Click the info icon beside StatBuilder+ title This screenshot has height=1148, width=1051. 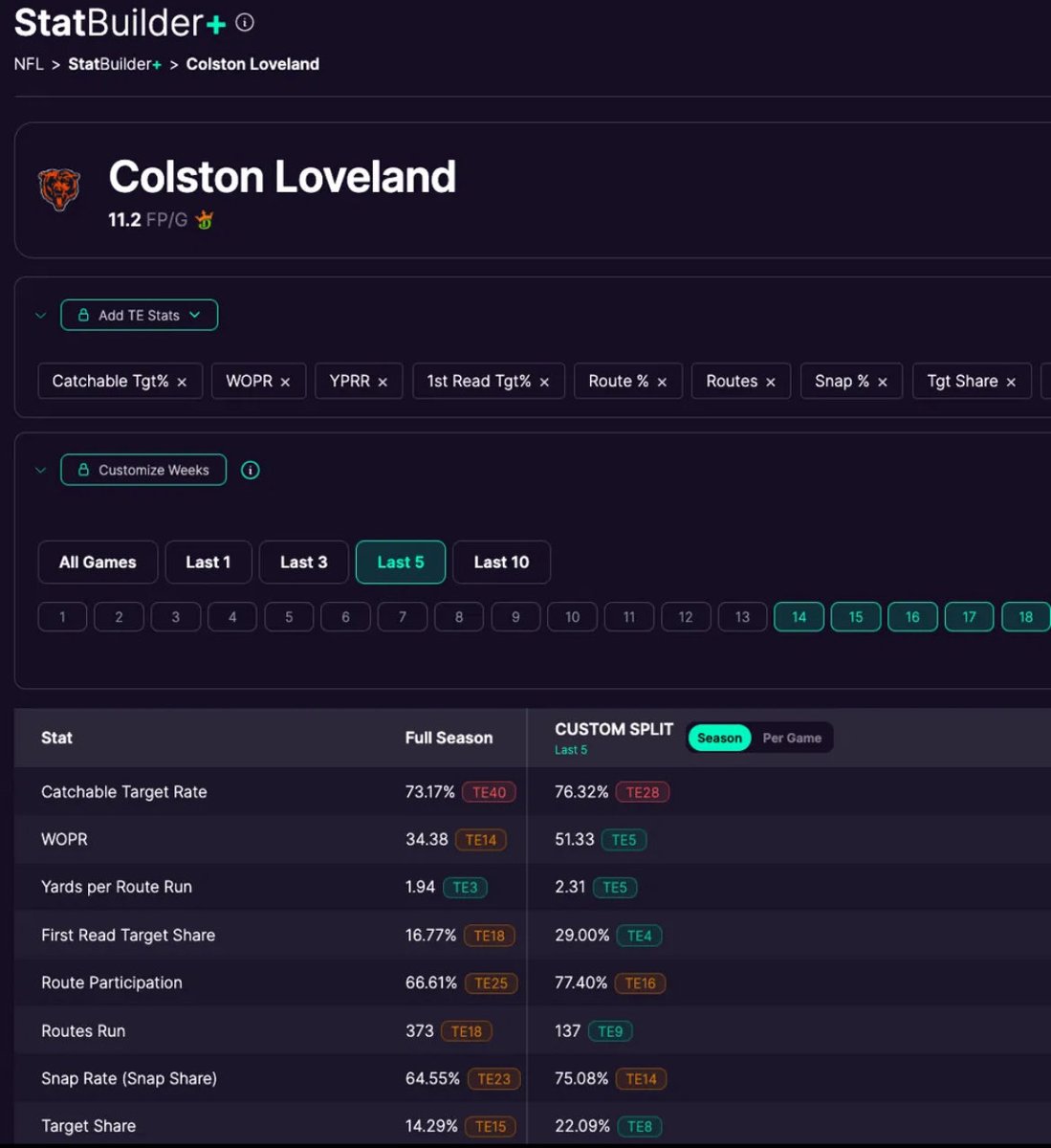click(x=245, y=22)
